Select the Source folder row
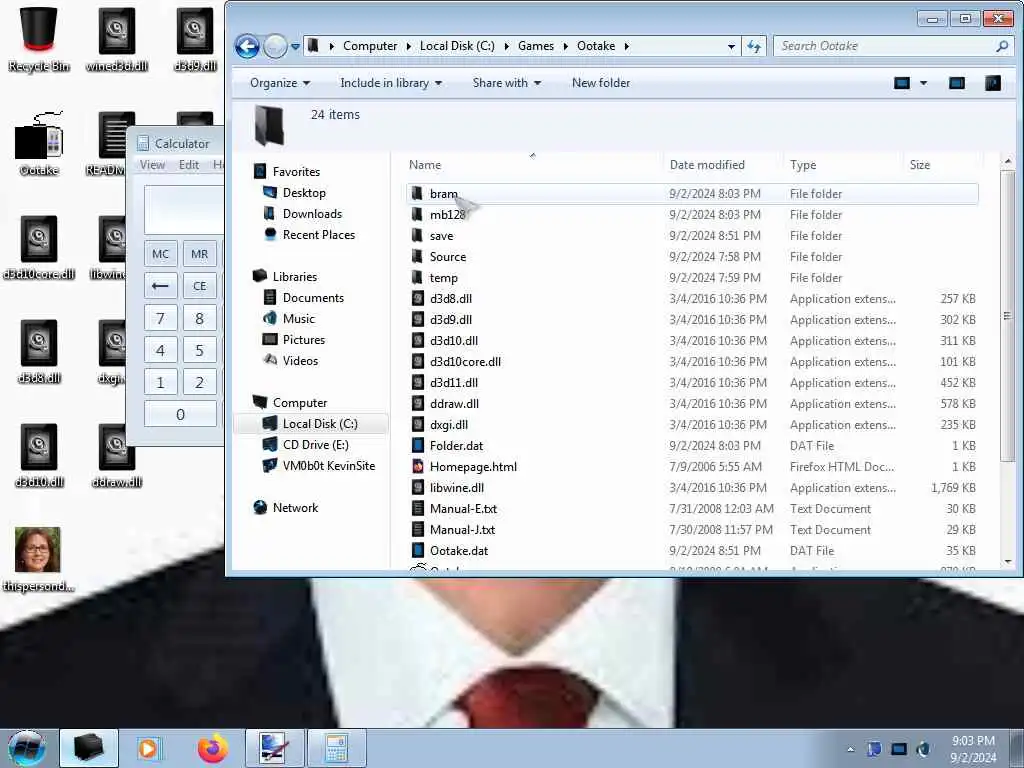 [x=692, y=257]
